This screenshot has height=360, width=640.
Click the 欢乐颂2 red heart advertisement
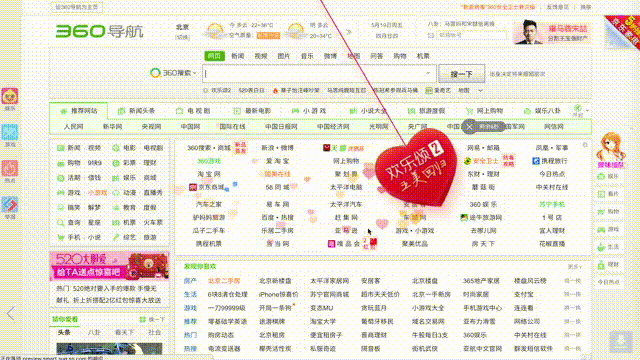[x=416, y=167]
